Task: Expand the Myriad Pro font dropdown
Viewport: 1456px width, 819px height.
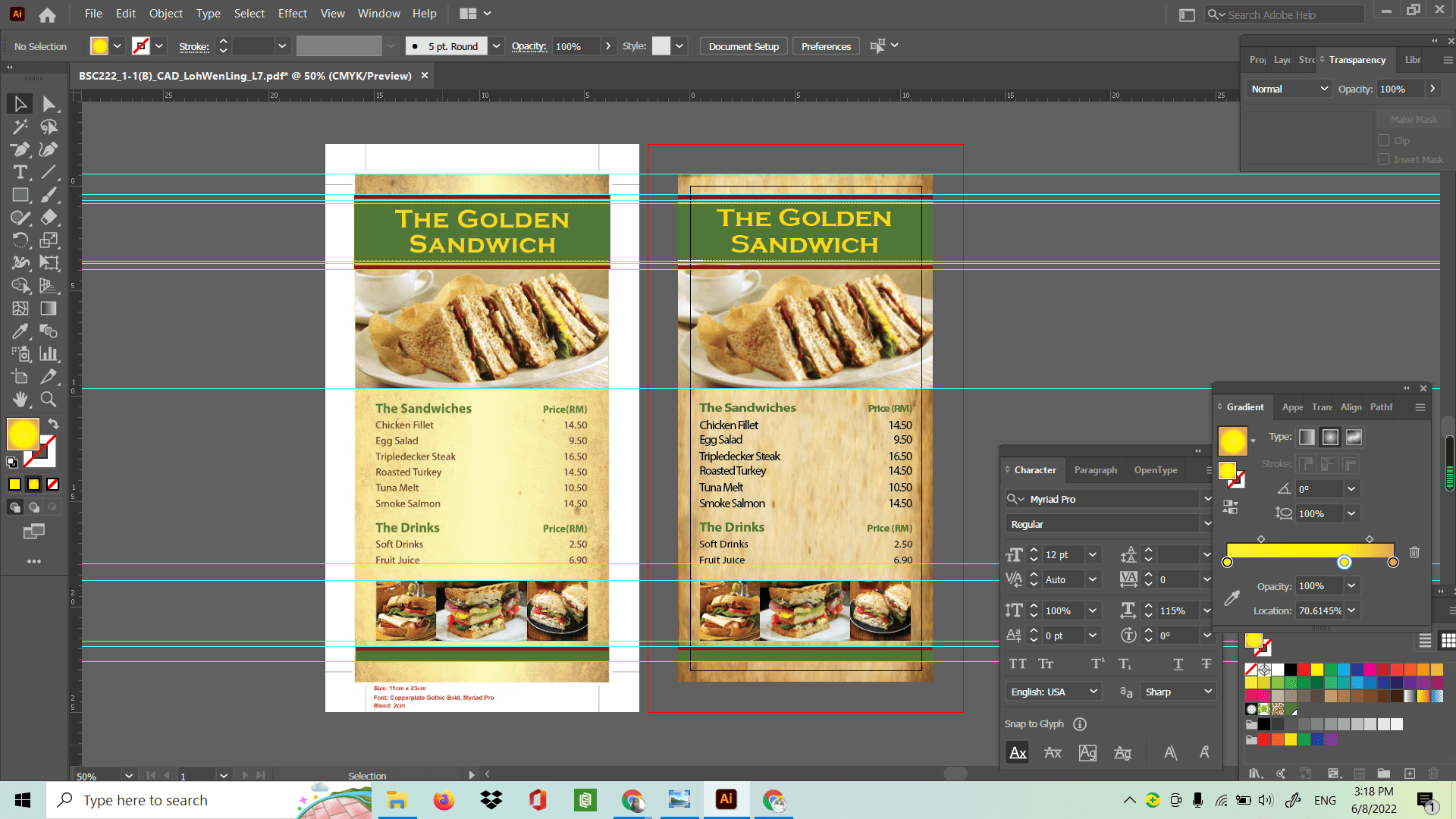Action: click(1207, 499)
